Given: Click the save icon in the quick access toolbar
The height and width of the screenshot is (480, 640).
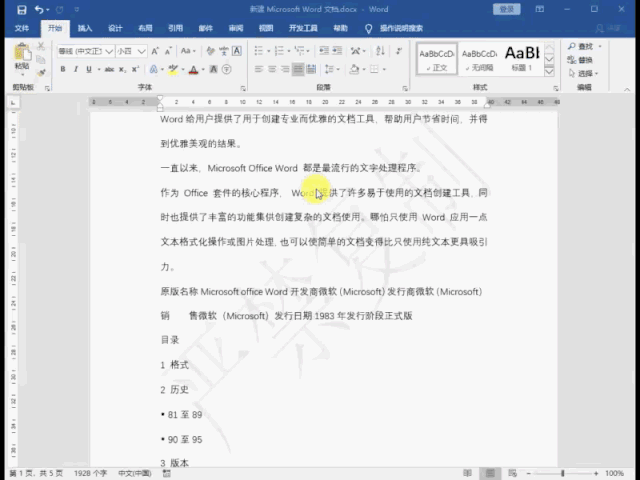Looking at the screenshot, I should click(x=19, y=9).
